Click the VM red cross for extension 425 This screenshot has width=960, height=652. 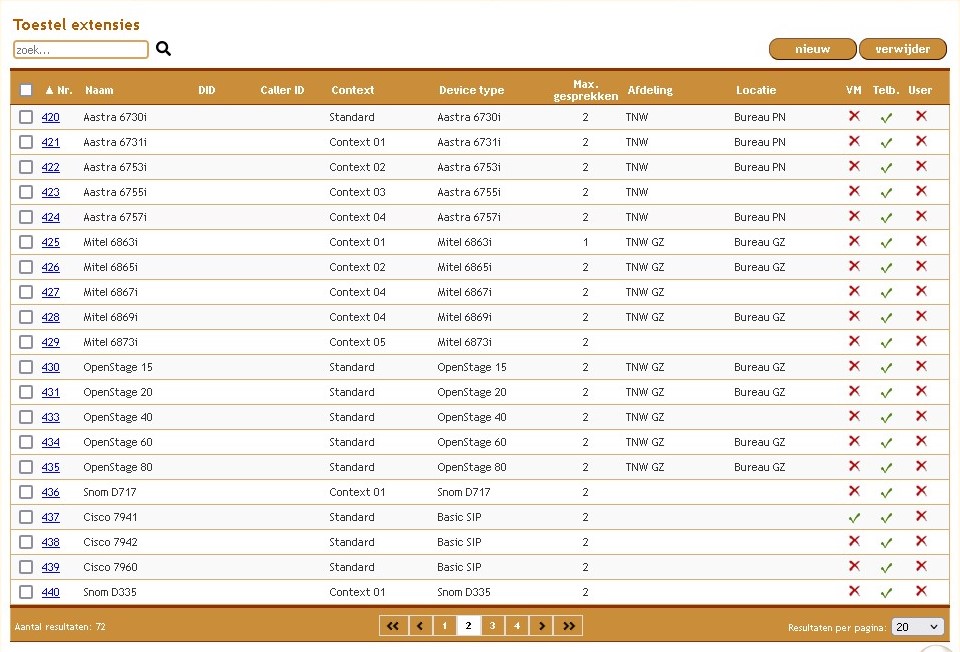(x=854, y=241)
